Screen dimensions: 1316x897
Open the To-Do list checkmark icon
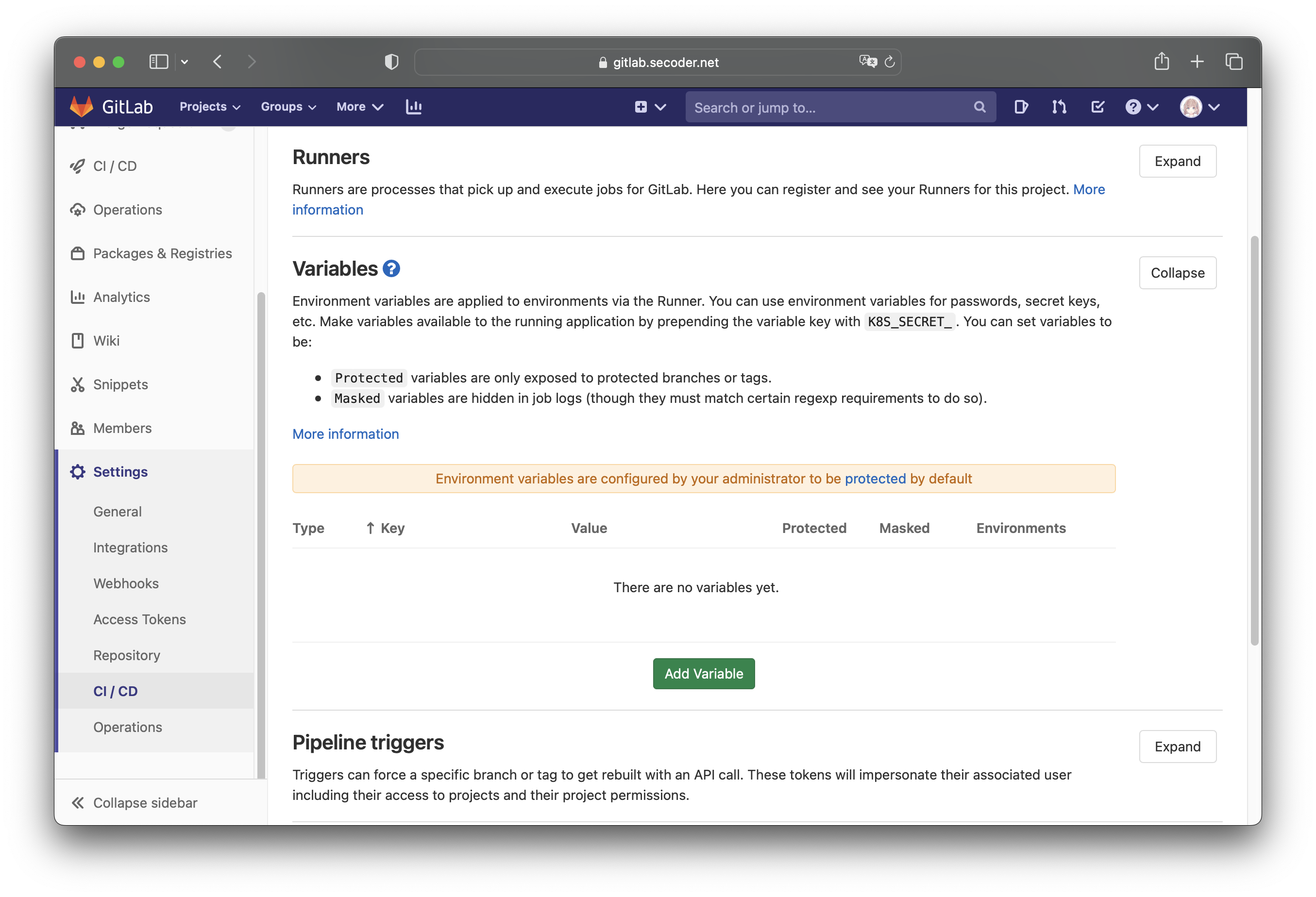coord(1097,106)
